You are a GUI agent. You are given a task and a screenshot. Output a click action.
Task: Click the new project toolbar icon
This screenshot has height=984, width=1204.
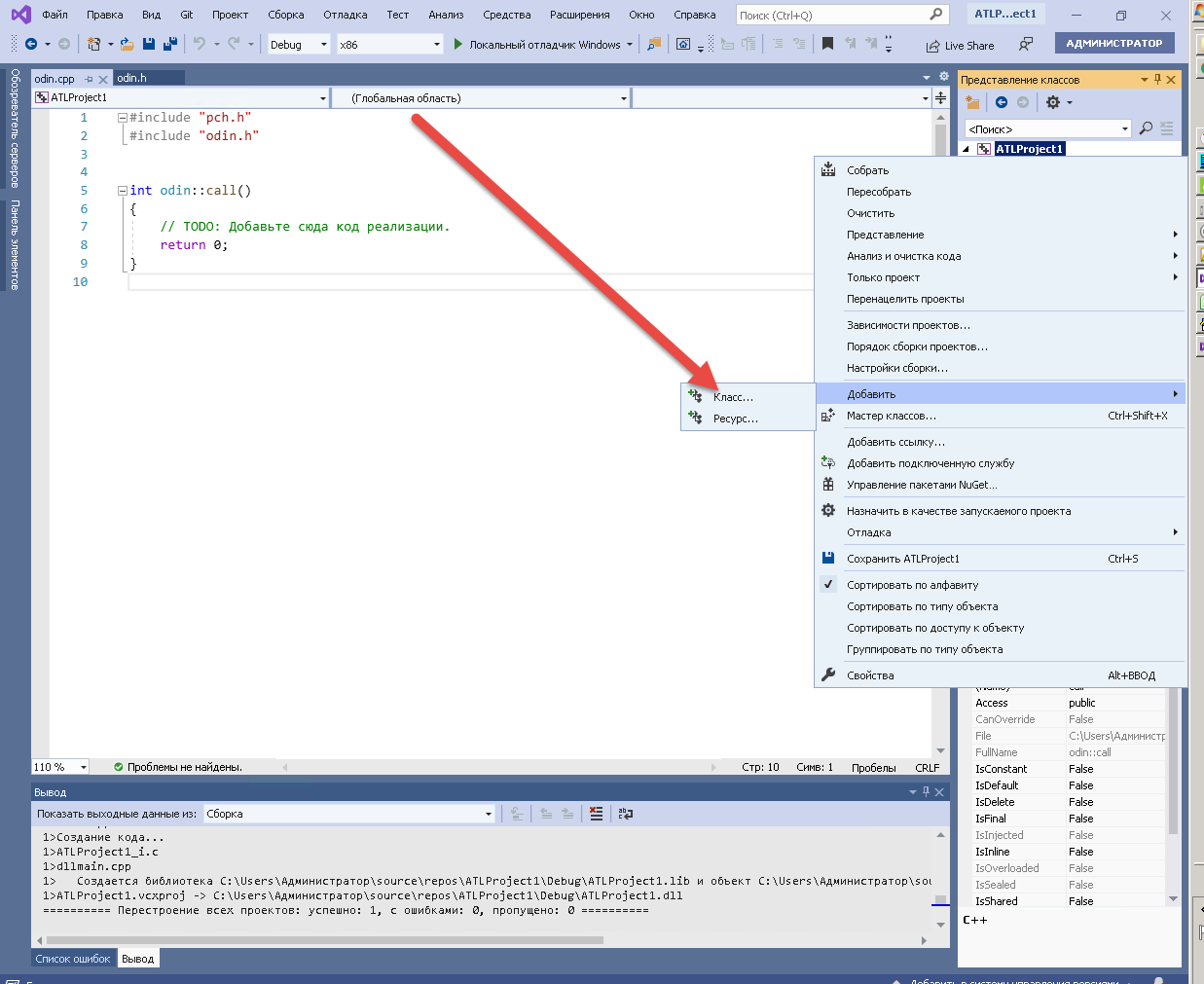pyautogui.click(x=93, y=44)
